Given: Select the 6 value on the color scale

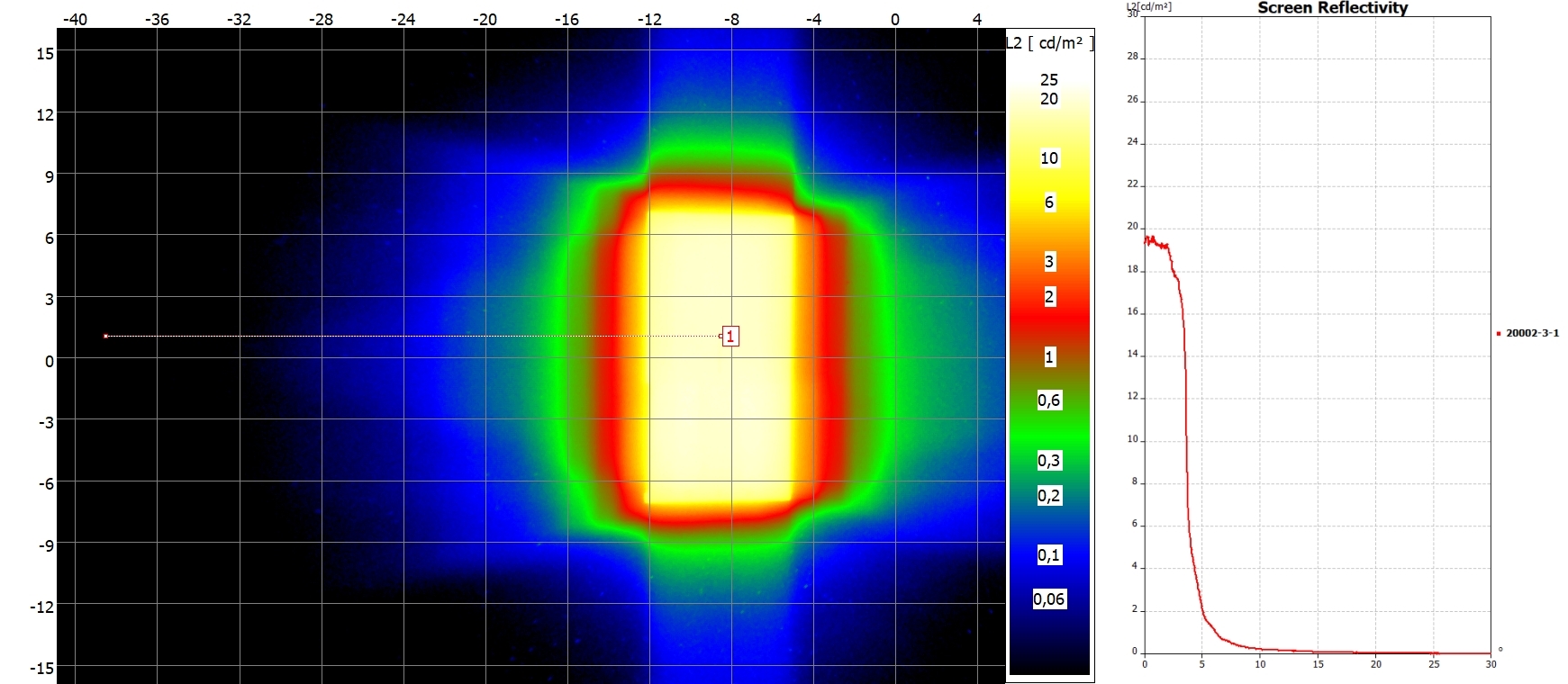Looking at the screenshot, I should point(1049,202).
